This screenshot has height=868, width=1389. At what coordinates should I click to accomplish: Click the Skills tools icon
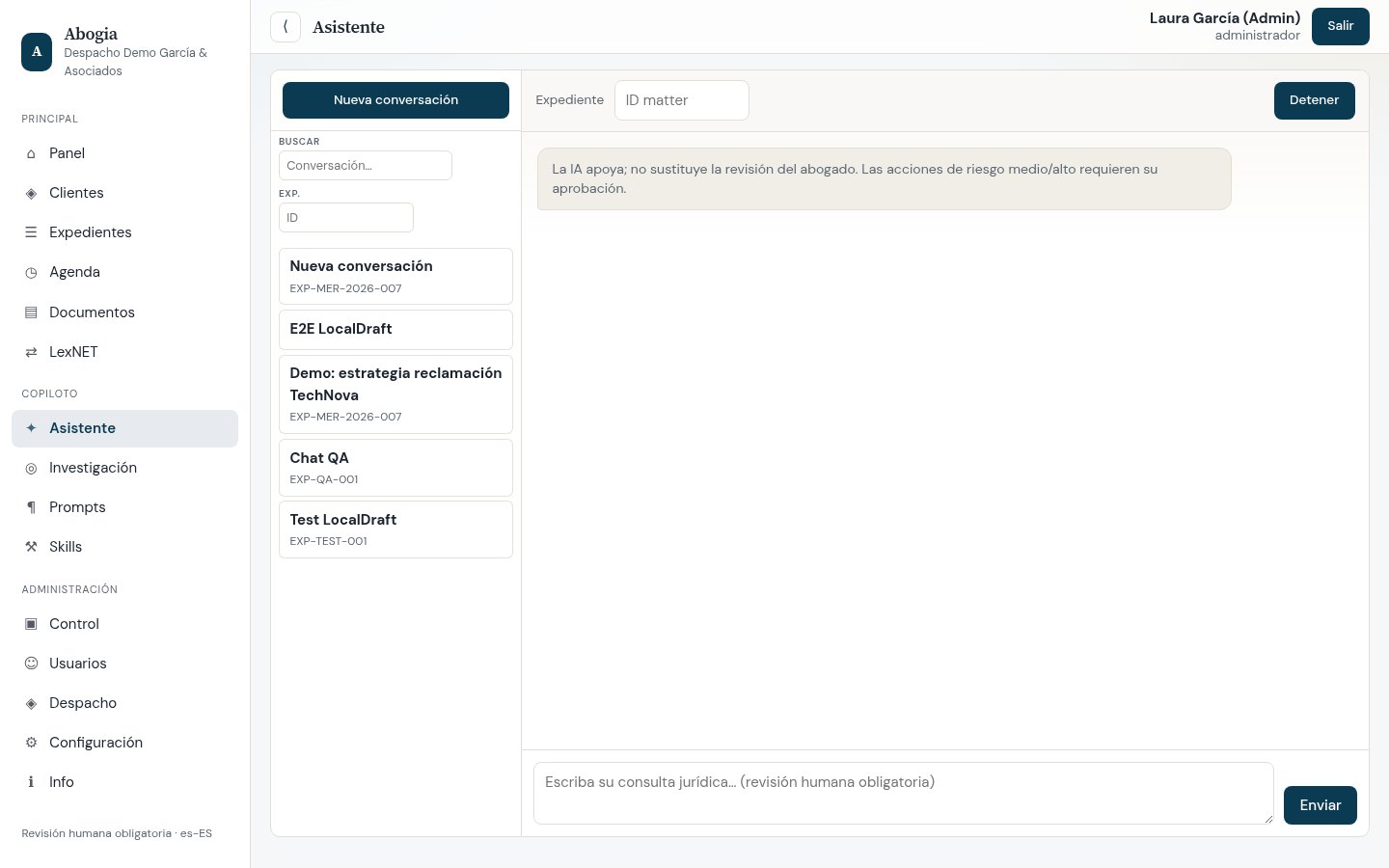click(31, 547)
